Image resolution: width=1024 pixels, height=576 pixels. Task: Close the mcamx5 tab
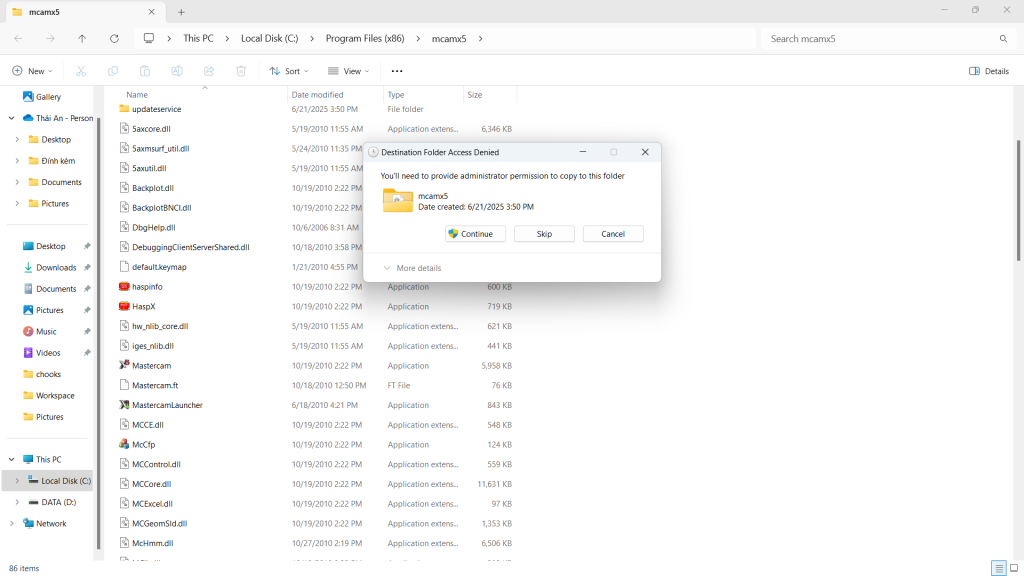152,12
